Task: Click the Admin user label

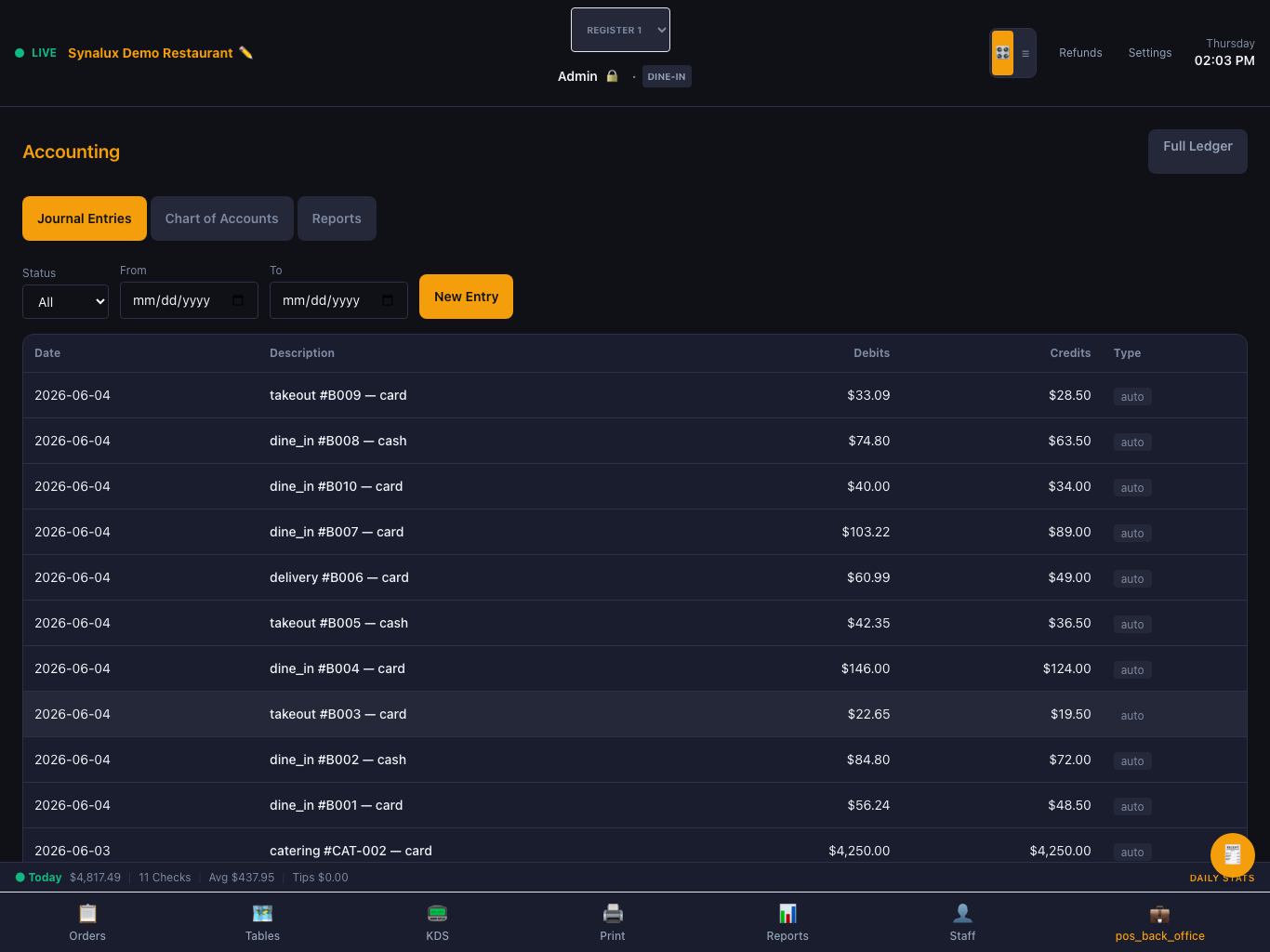Action: [x=577, y=76]
